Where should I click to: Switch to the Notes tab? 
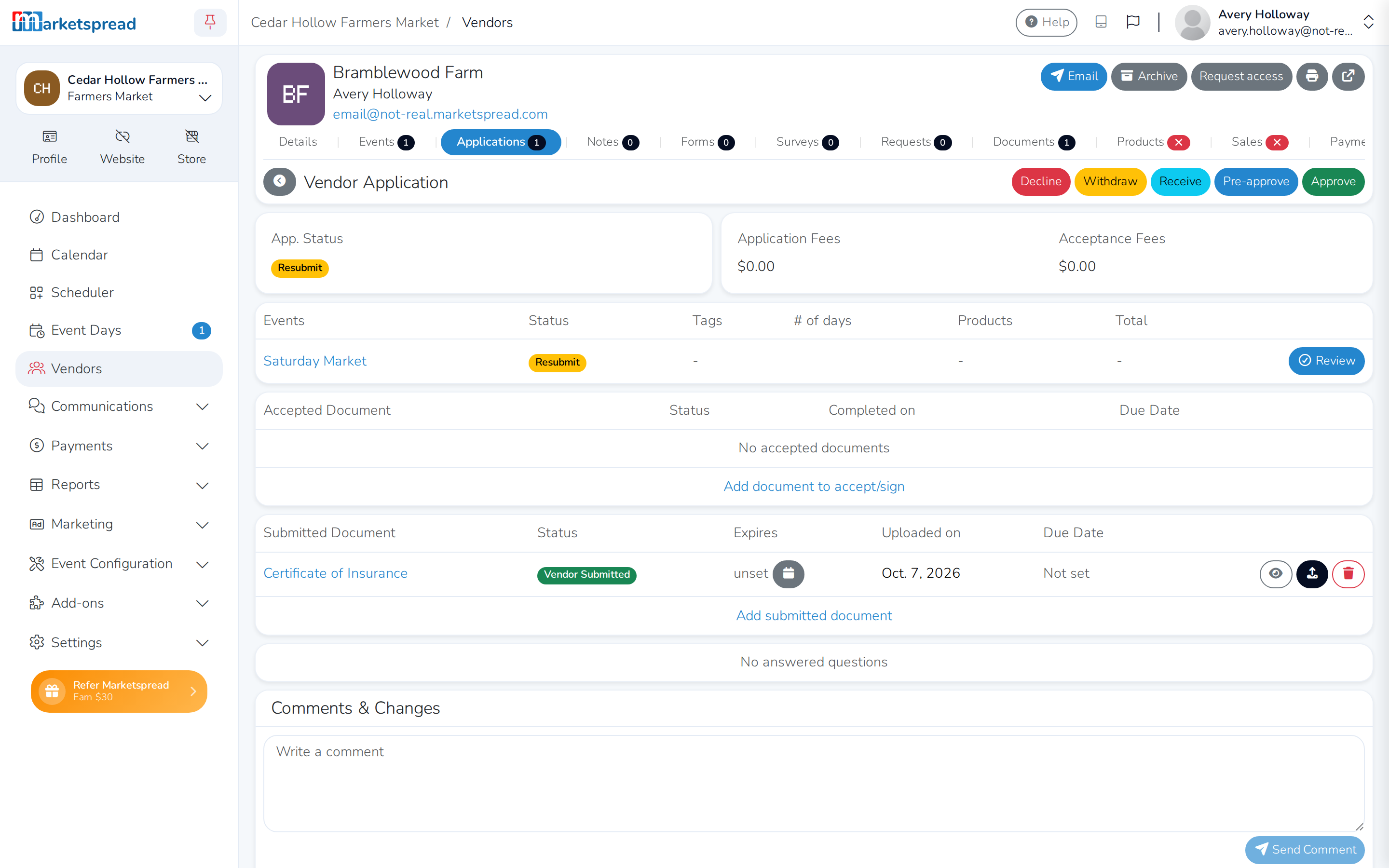(x=613, y=142)
